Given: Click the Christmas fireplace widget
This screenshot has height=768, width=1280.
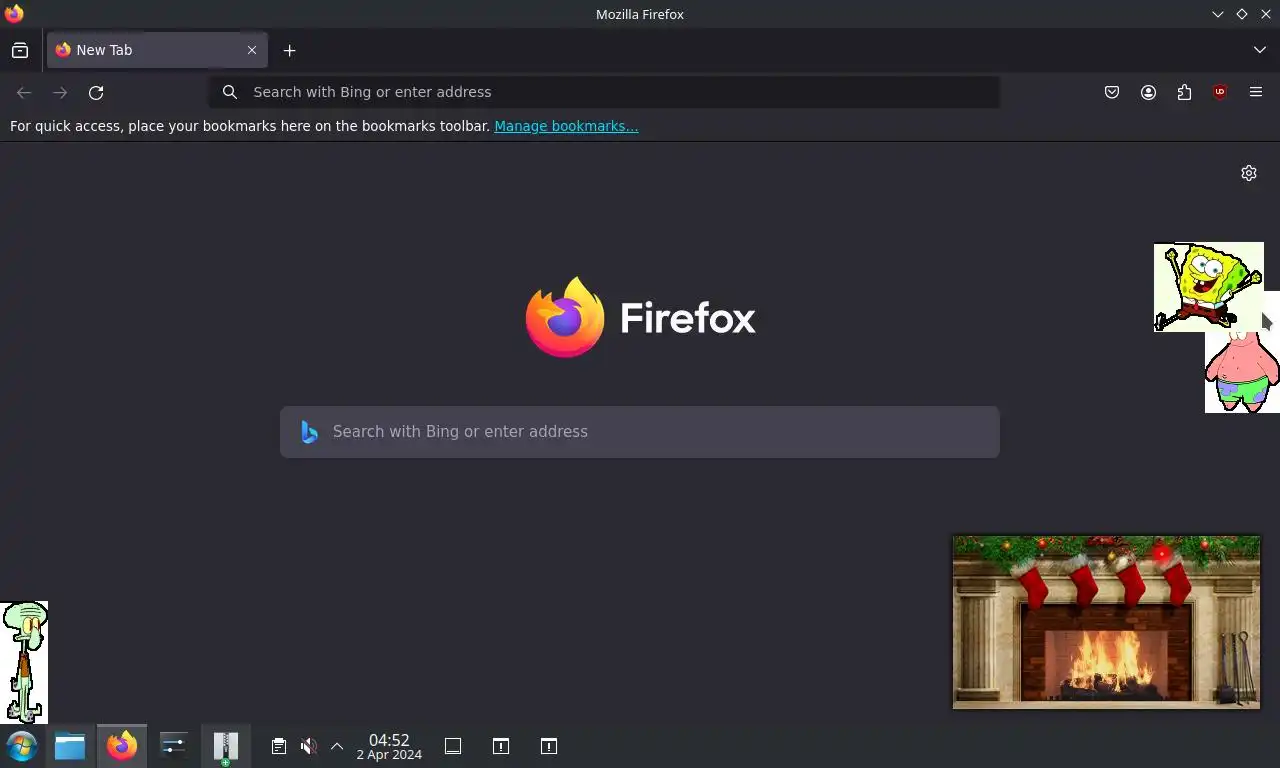Looking at the screenshot, I should pyautogui.click(x=1106, y=622).
